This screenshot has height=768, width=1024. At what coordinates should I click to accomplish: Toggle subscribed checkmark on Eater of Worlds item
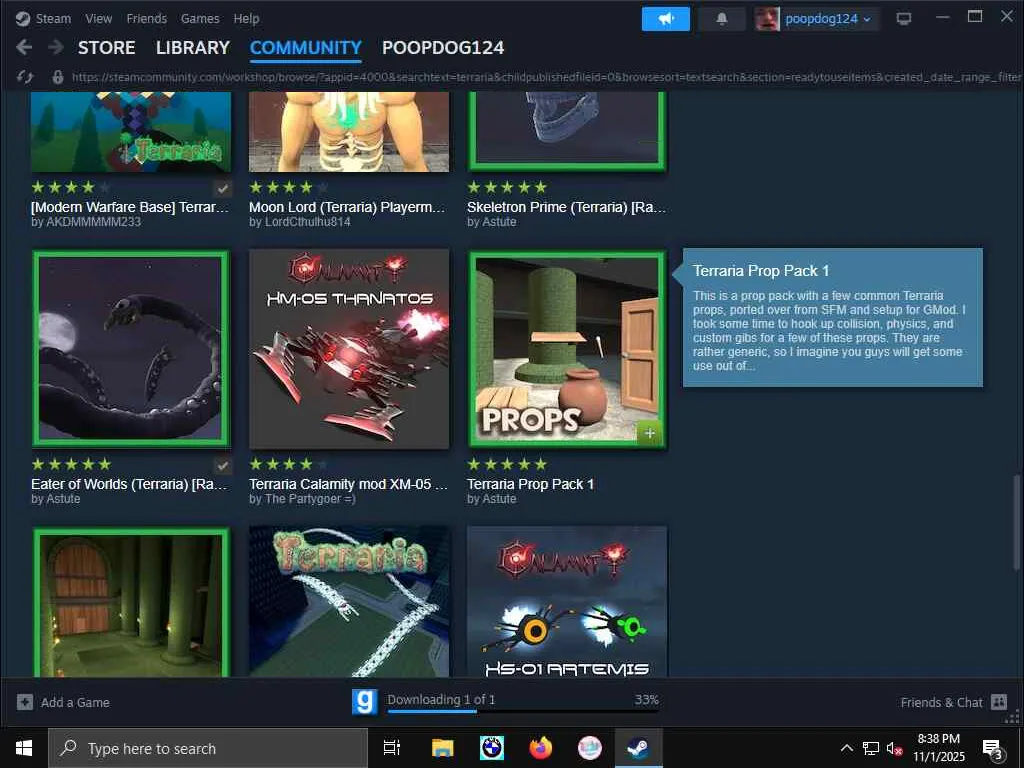(223, 466)
